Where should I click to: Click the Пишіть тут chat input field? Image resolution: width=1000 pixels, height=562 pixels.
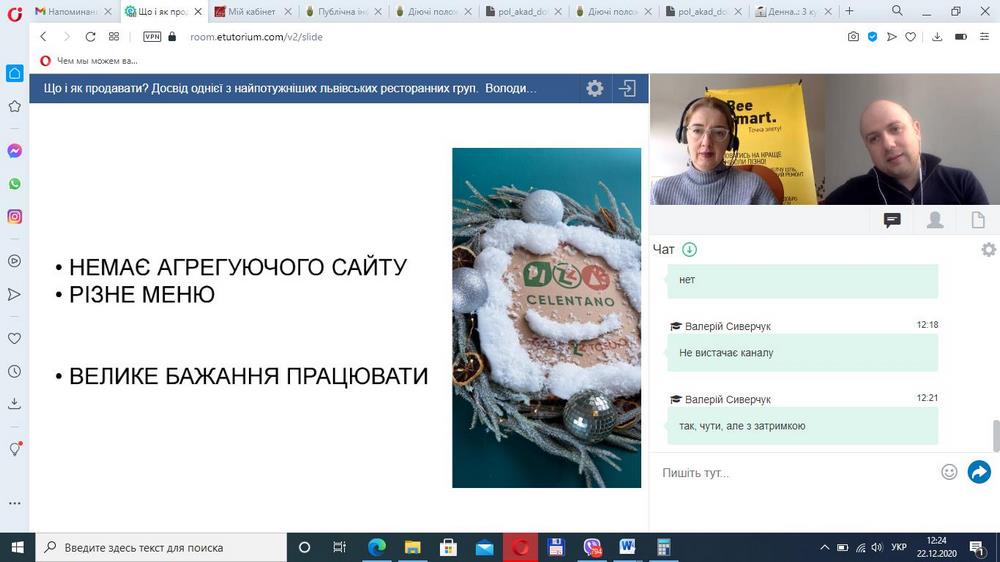pyautogui.click(x=795, y=472)
